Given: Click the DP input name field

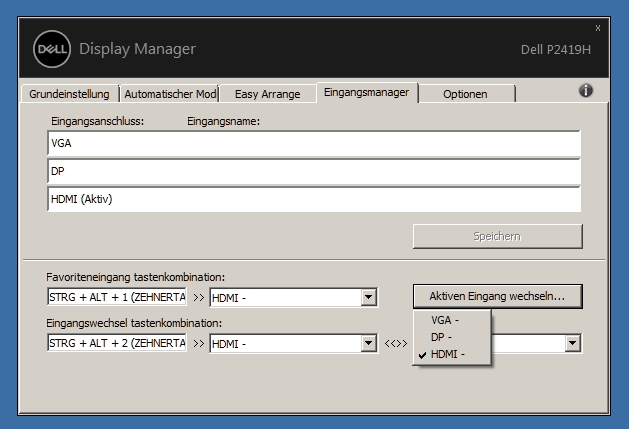Looking at the screenshot, I should (x=314, y=171).
